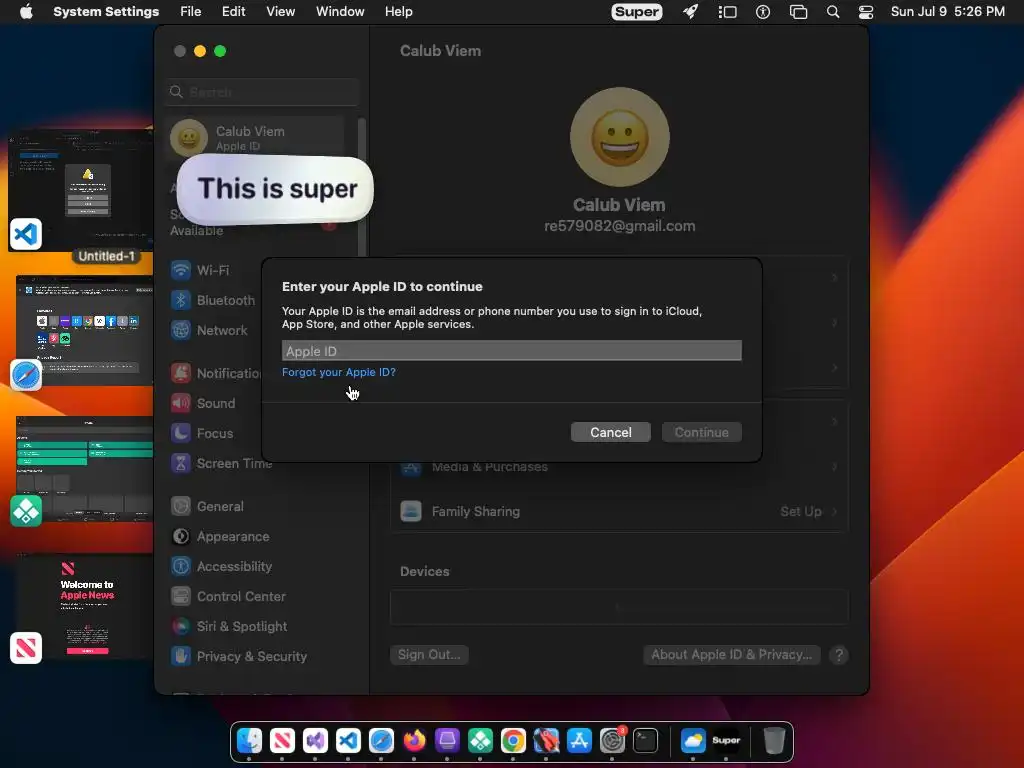
Task: Launch Google Chrome from the Dock
Action: tap(513, 741)
